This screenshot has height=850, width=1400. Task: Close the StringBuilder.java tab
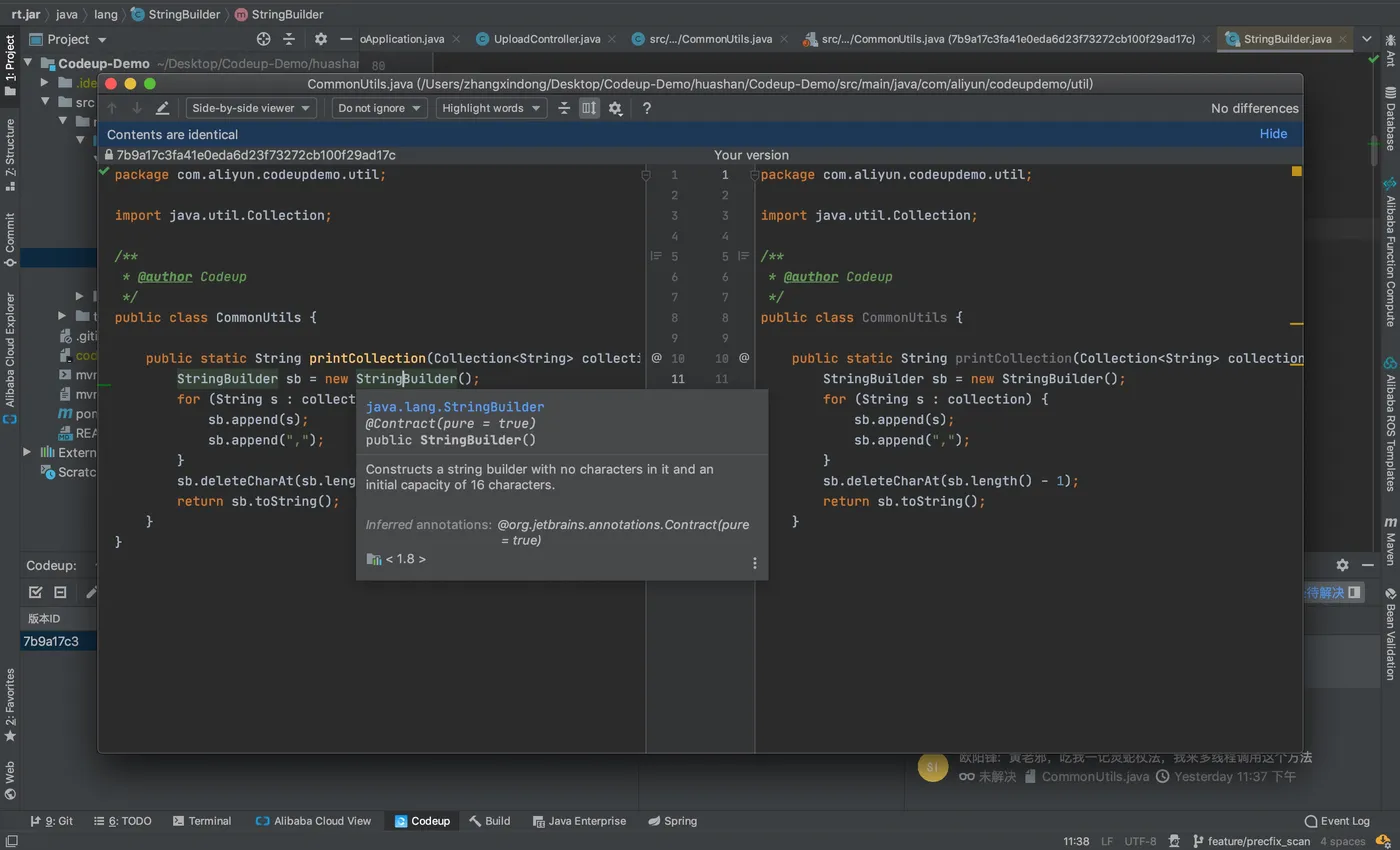click(1343, 39)
